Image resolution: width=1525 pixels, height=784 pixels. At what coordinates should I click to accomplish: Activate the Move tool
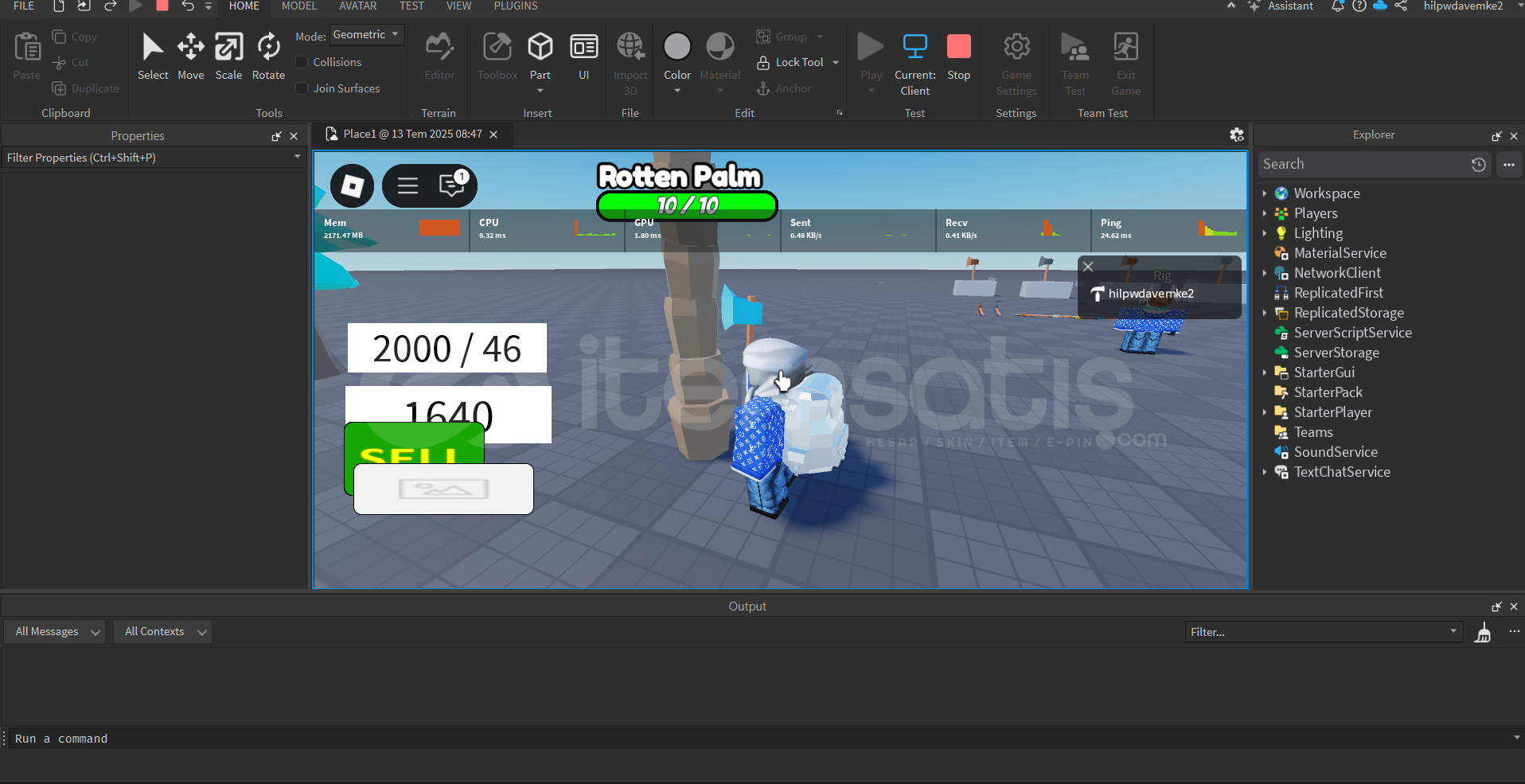tap(191, 56)
